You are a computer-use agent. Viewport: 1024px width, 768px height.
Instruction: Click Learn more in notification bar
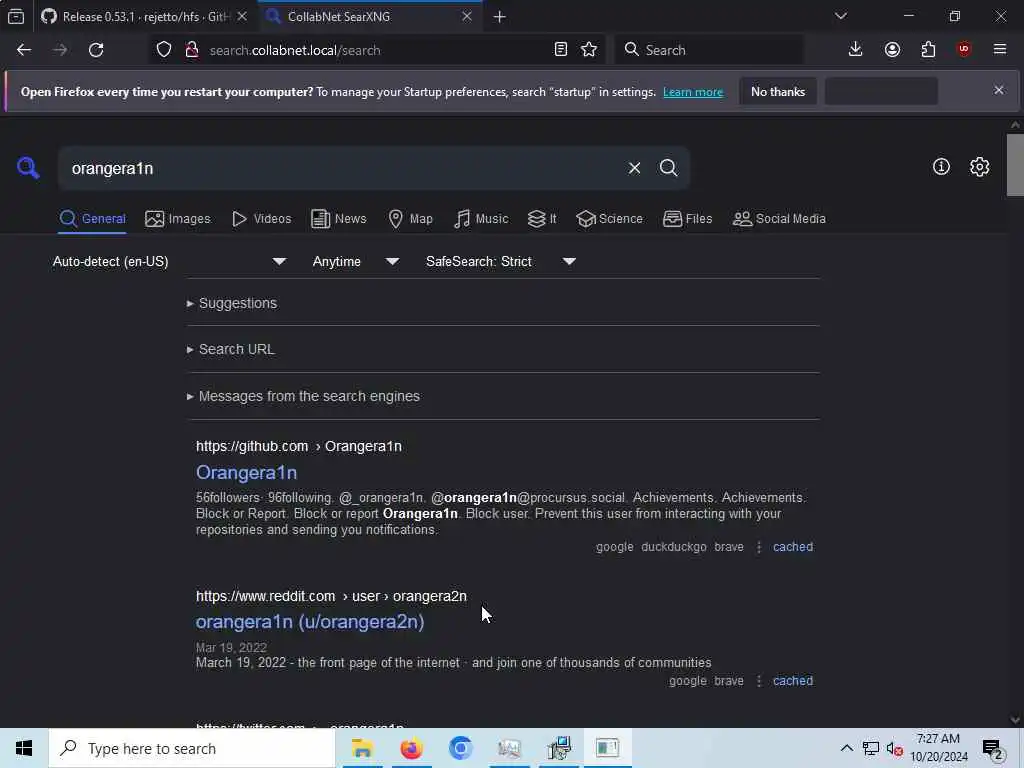coord(693,92)
